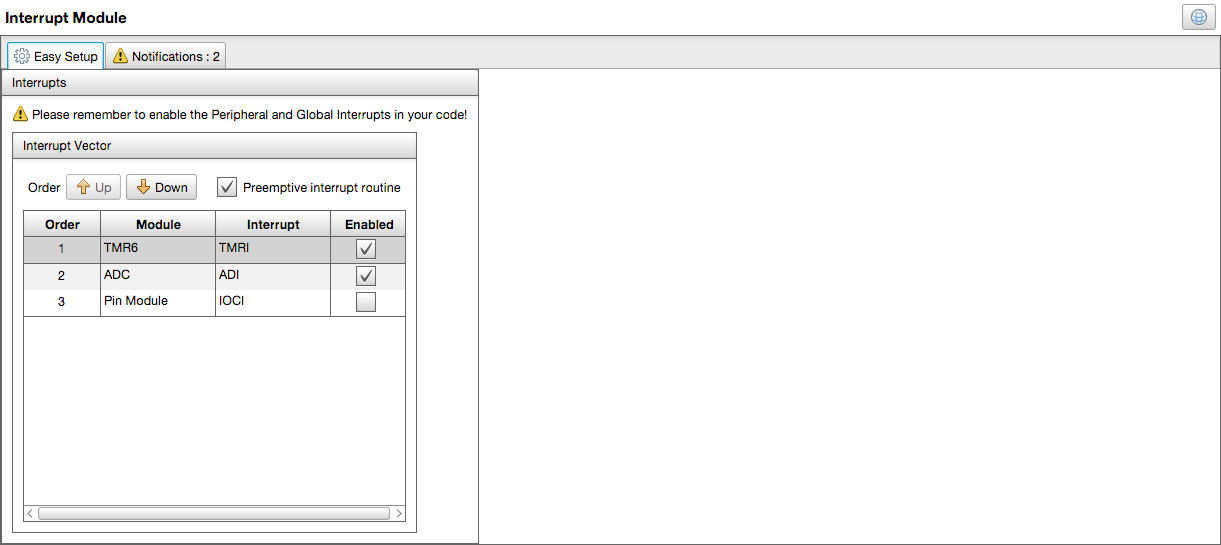Click the left arrow of horizontal scrollbar
Screen dimensions: 1221x545
(30, 513)
